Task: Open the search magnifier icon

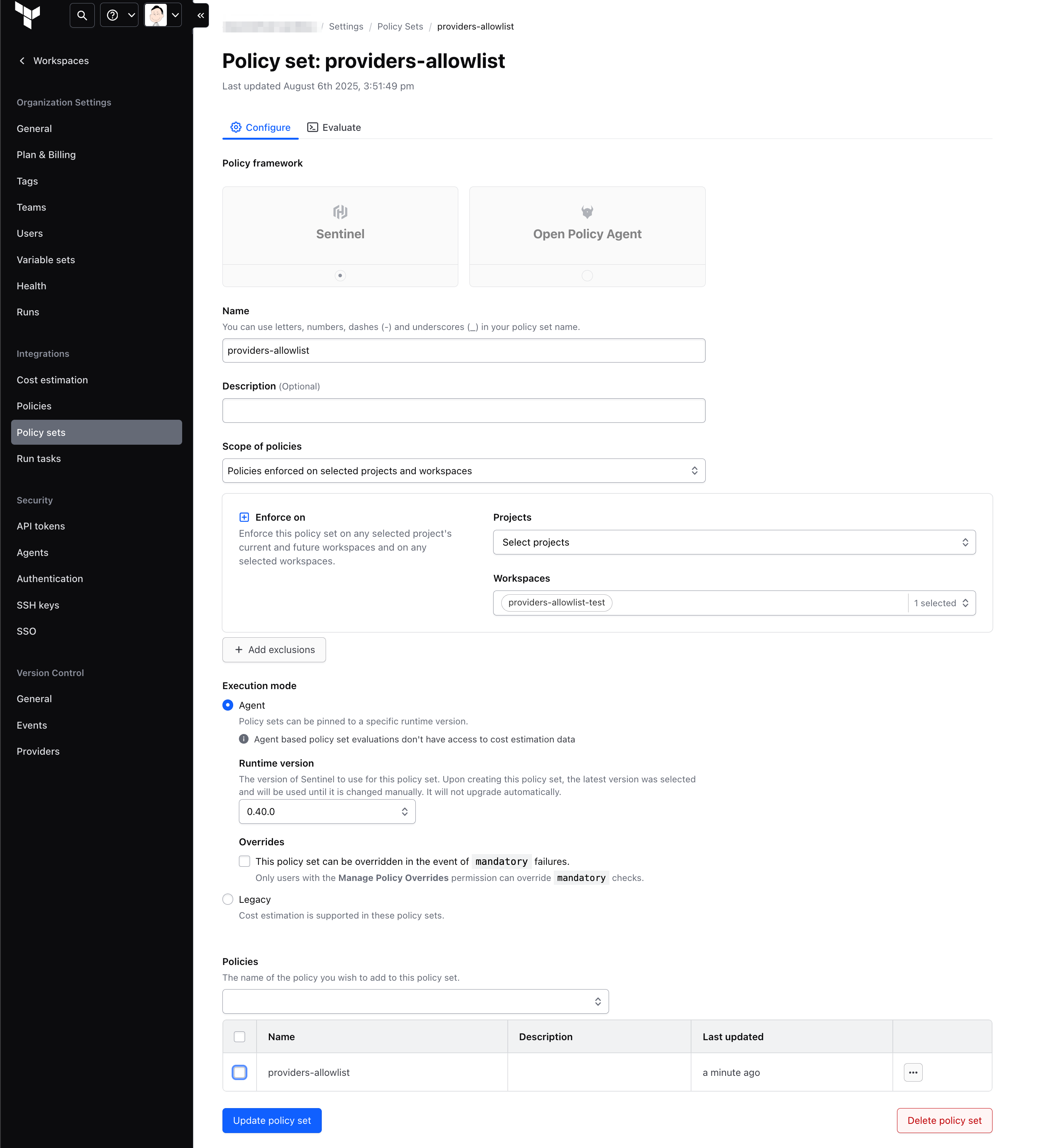Action: (x=82, y=15)
